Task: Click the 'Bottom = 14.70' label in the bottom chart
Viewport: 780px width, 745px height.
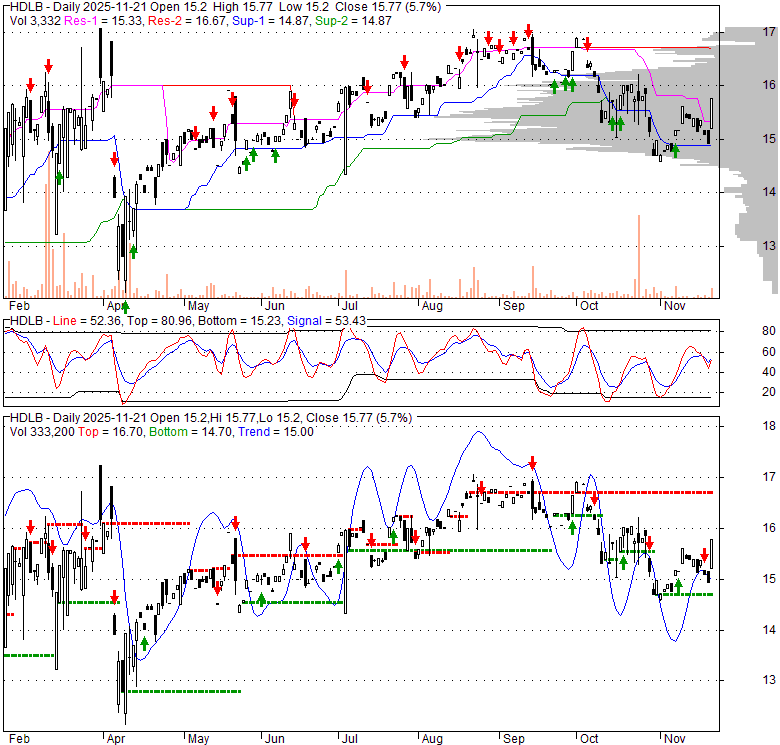Action: 190,432
